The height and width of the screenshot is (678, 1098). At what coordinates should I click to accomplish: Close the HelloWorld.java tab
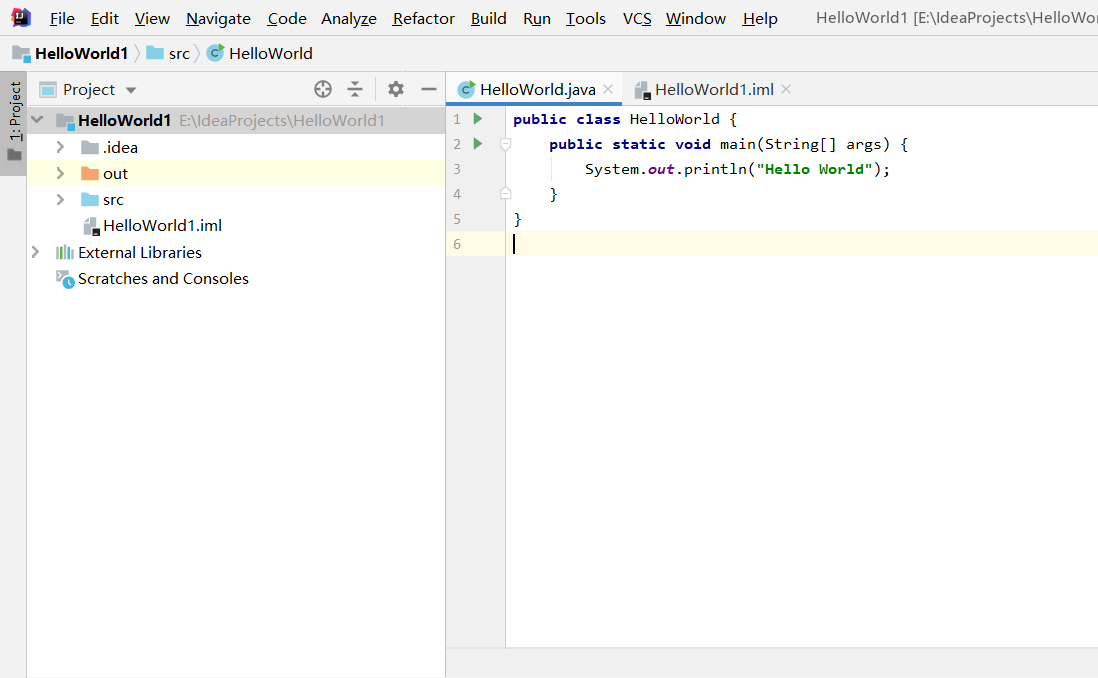(608, 89)
